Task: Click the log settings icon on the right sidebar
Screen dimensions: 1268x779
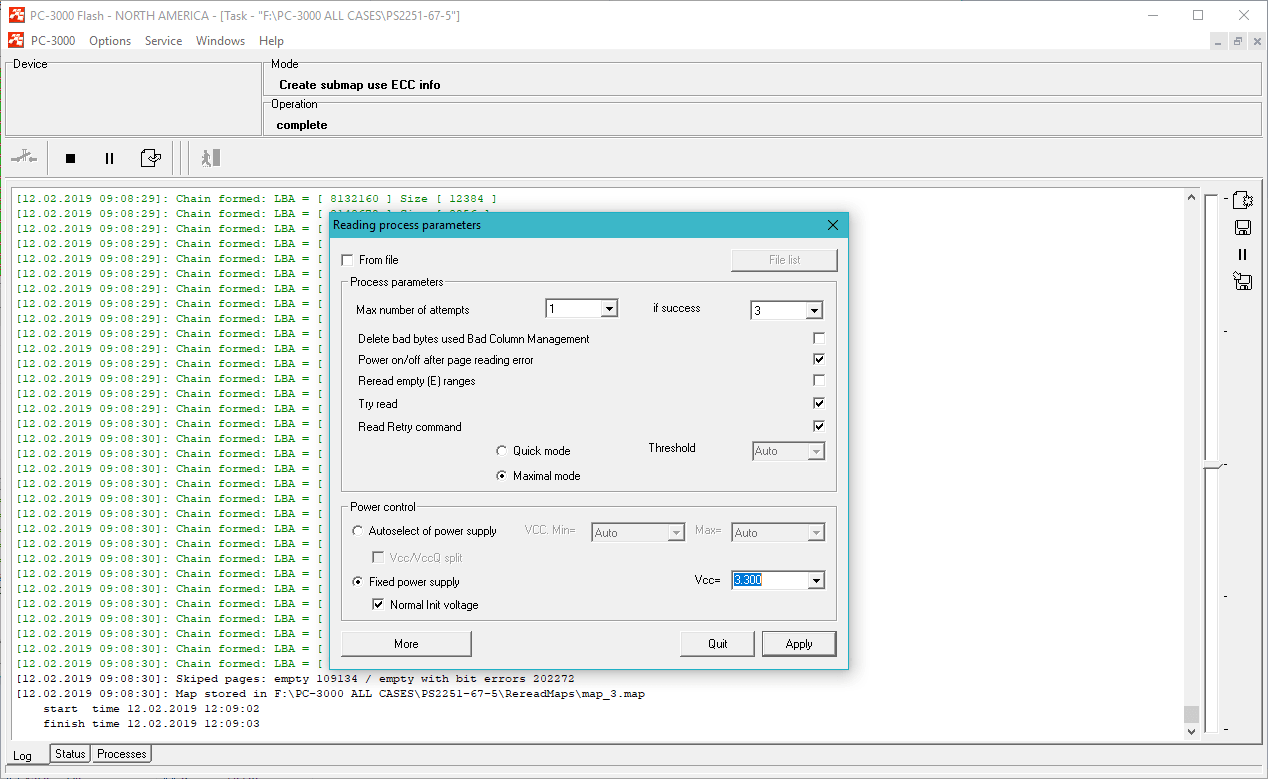Action: click(1243, 200)
